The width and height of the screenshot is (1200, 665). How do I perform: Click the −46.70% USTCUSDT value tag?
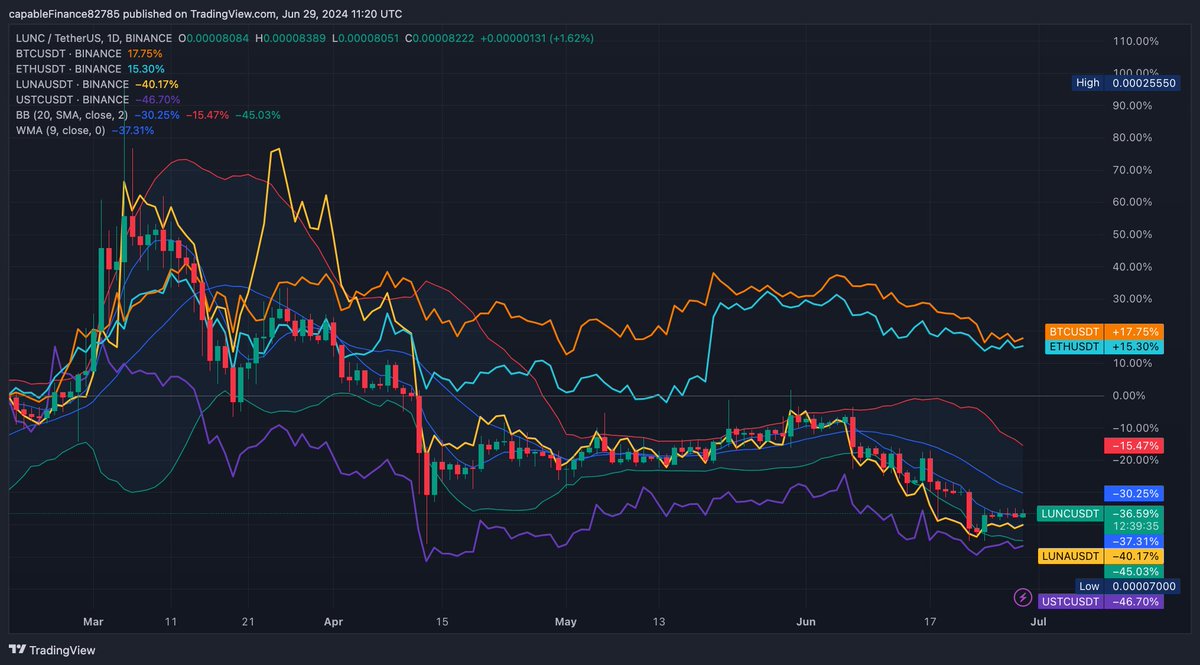tap(1133, 601)
